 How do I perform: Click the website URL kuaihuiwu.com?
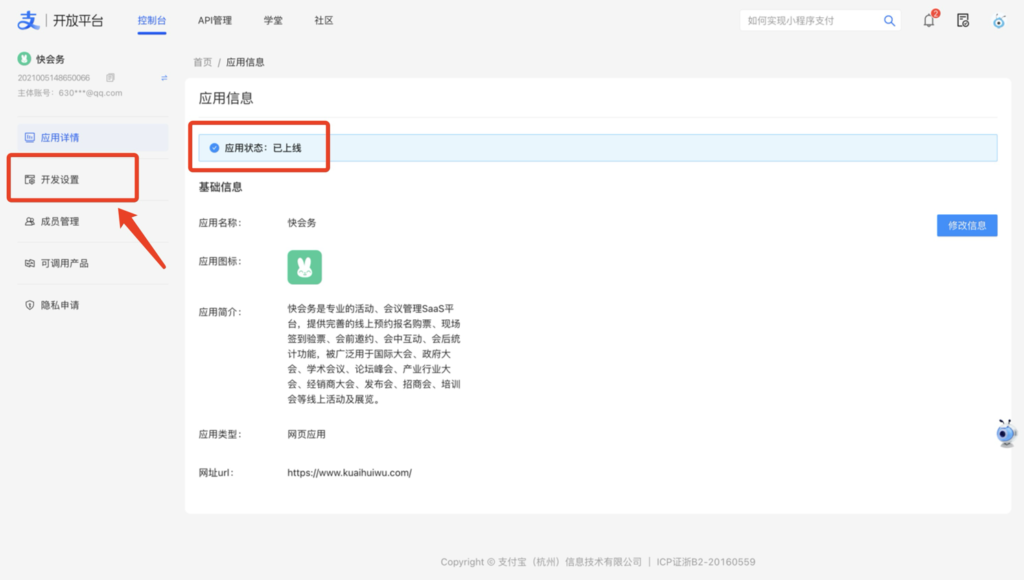(x=349, y=473)
